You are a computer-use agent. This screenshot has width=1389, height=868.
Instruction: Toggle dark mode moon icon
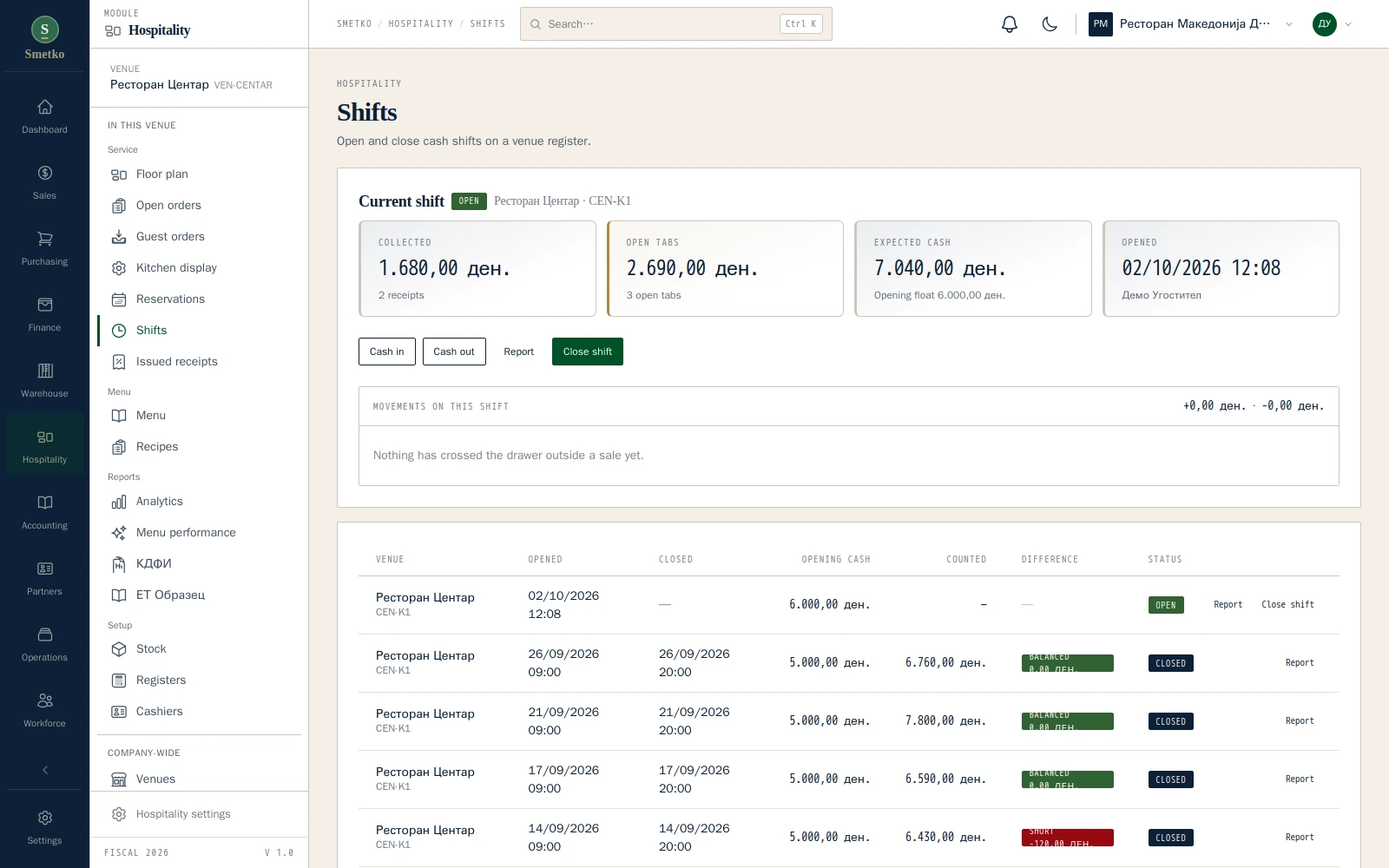point(1050,24)
